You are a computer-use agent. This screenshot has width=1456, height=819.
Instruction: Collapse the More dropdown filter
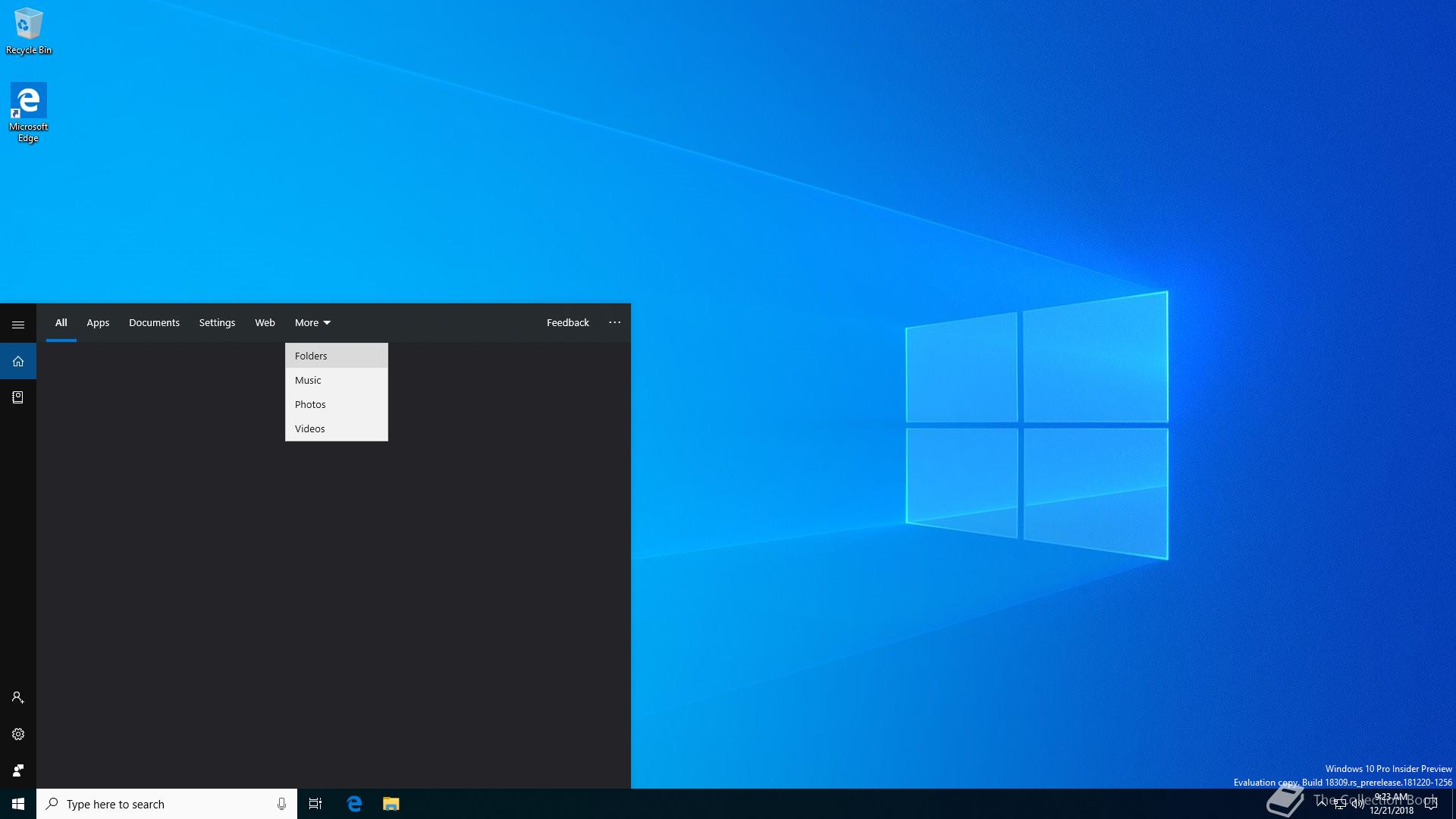point(312,322)
